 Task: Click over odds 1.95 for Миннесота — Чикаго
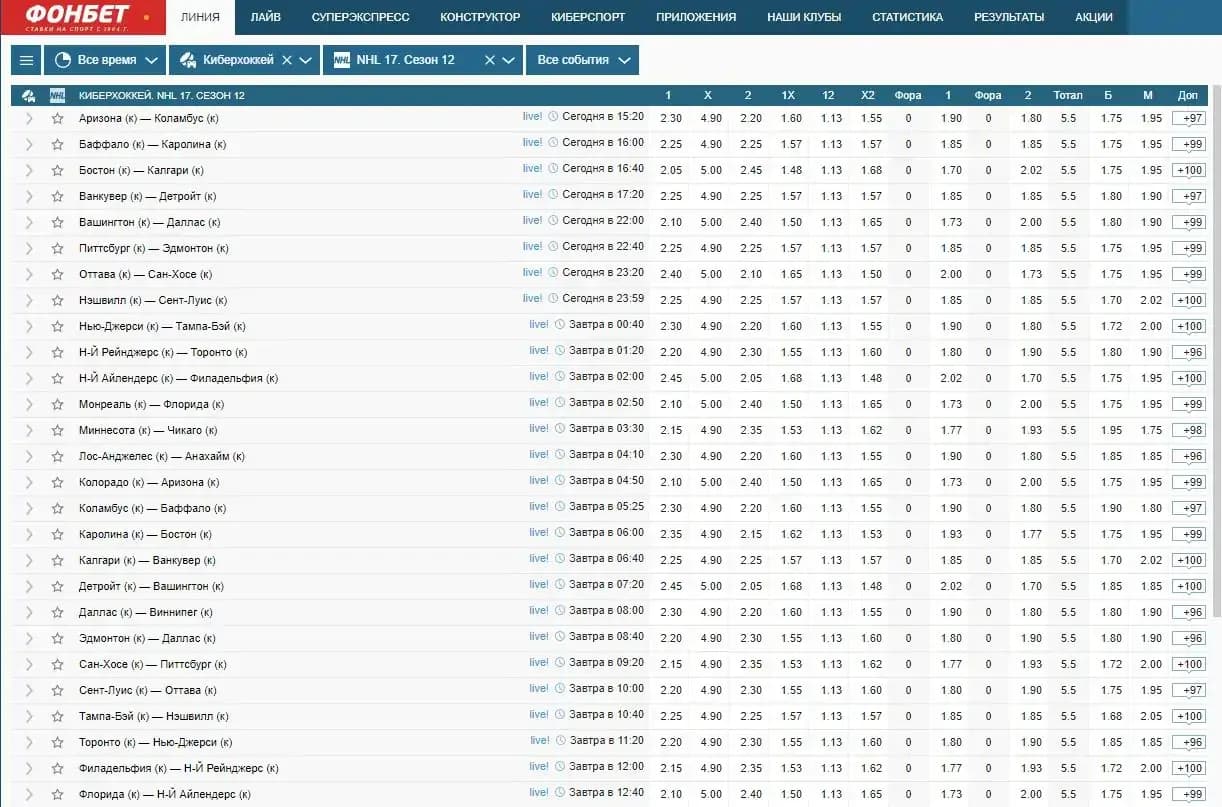click(x=1111, y=430)
